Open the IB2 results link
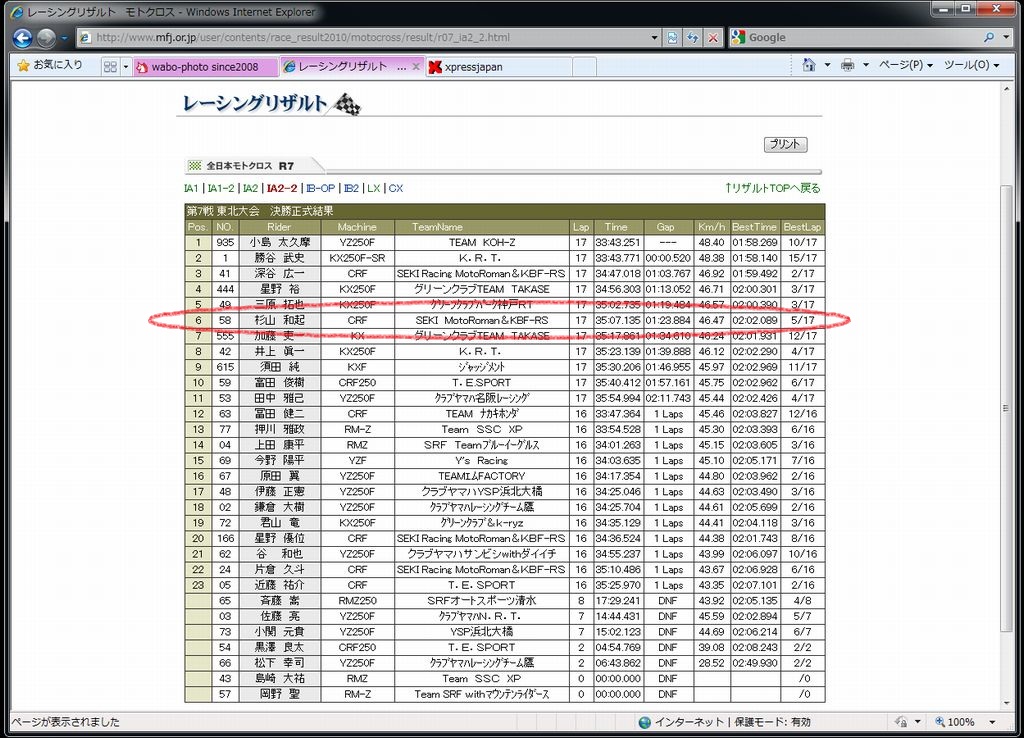The width and height of the screenshot is (1024, 738). coord(351,188)
